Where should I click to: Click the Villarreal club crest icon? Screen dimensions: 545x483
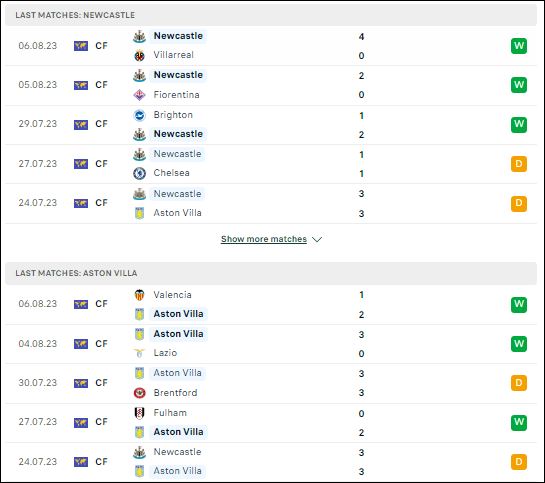point(139,55)
